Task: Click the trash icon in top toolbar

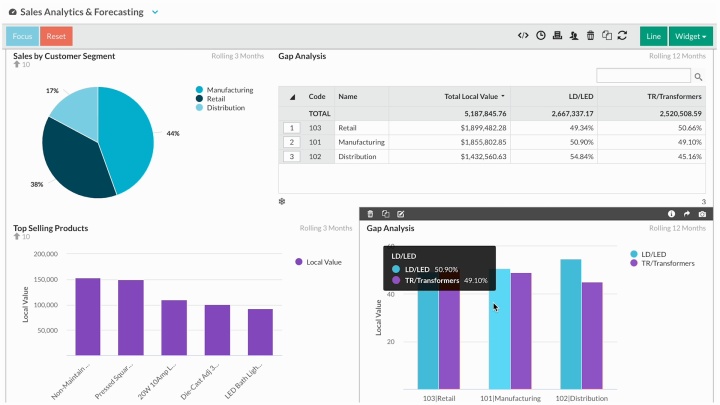Action: [591, 35]
